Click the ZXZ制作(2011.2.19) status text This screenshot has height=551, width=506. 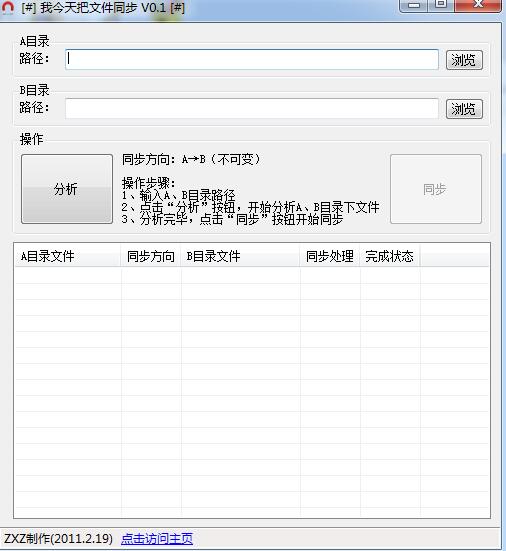[x=58, y=538]
